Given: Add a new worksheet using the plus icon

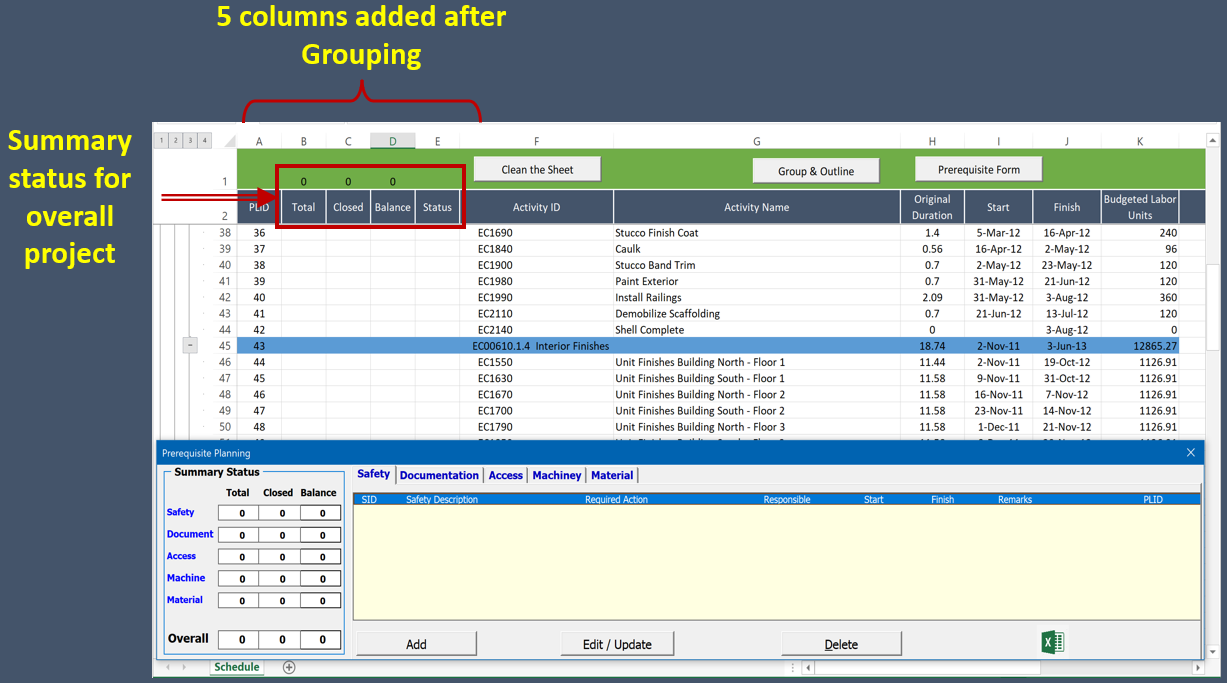Looking at the screenshot, I should click(289, 667).
